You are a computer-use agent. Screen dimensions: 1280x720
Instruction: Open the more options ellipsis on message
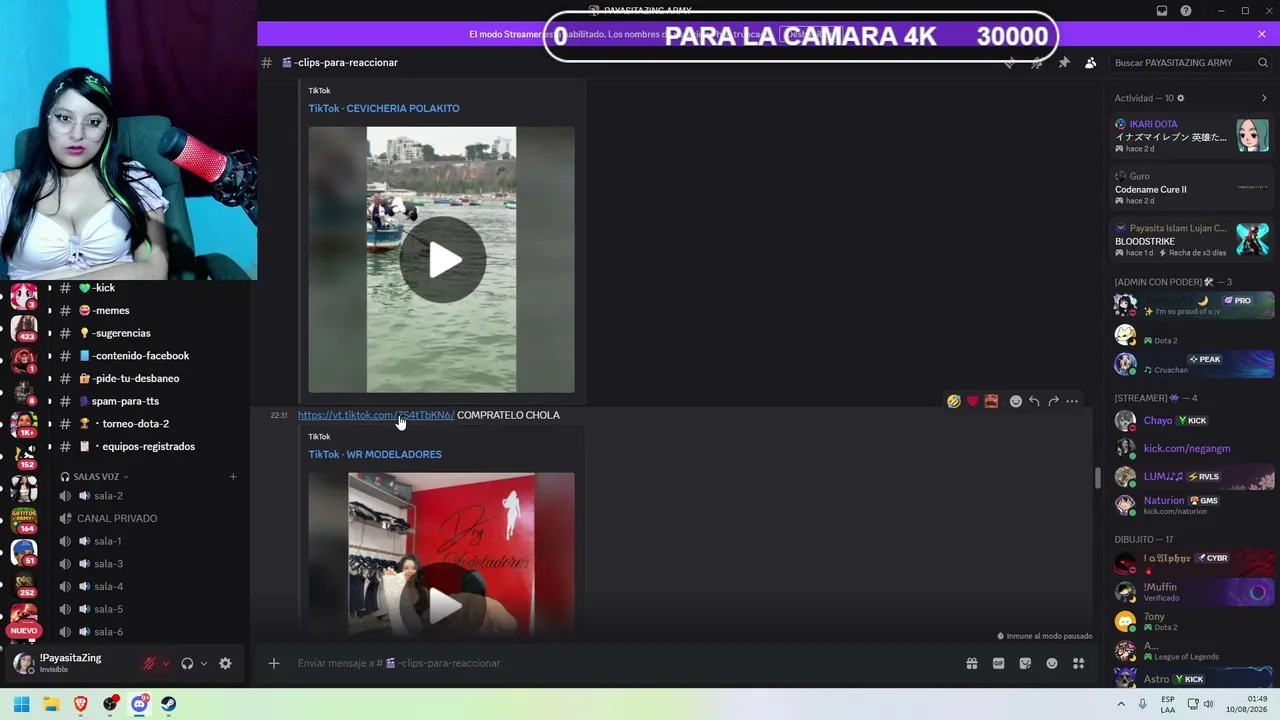(1072, 401)
